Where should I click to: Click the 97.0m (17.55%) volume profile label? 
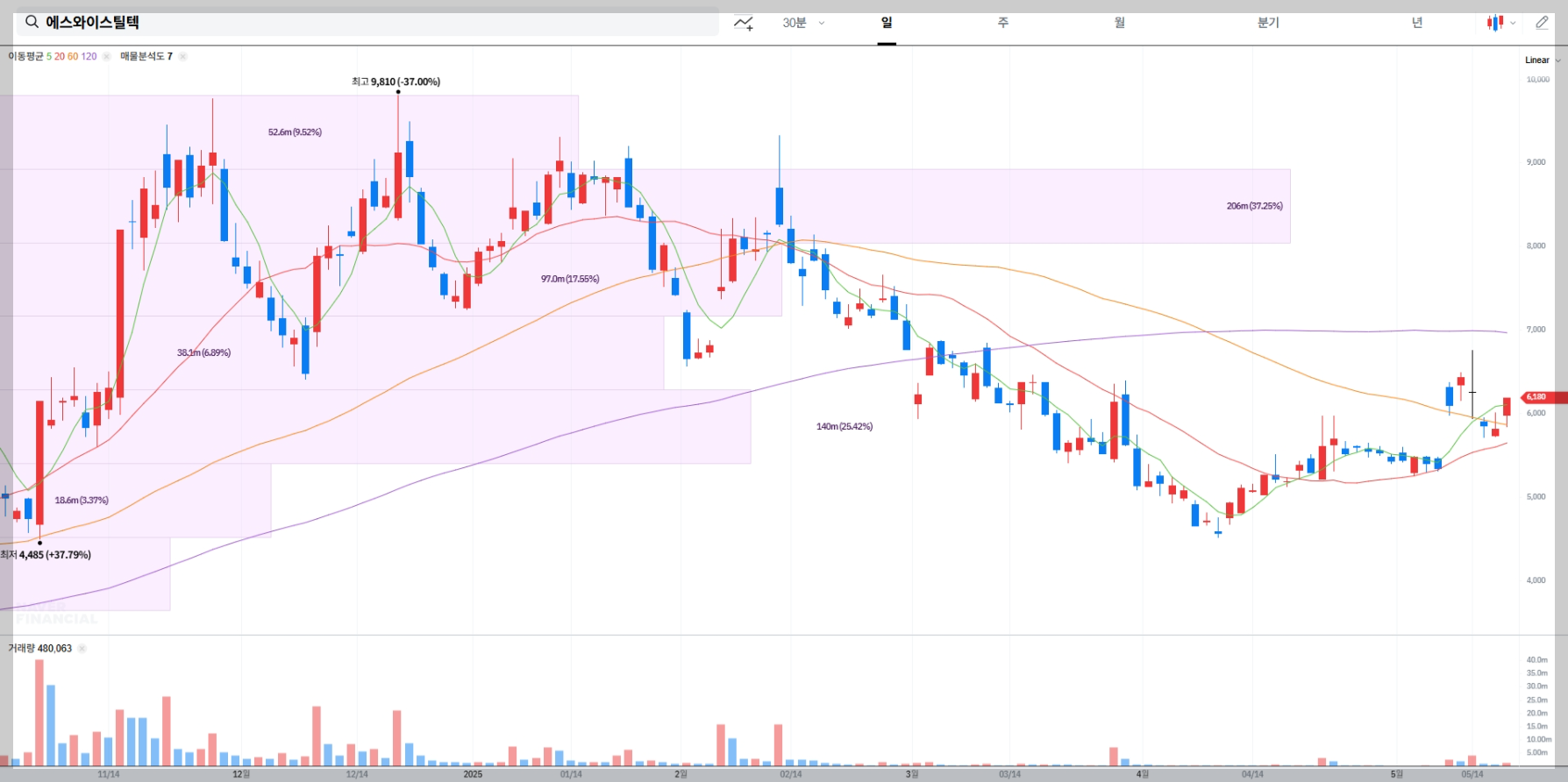click(x=570, y=279)
